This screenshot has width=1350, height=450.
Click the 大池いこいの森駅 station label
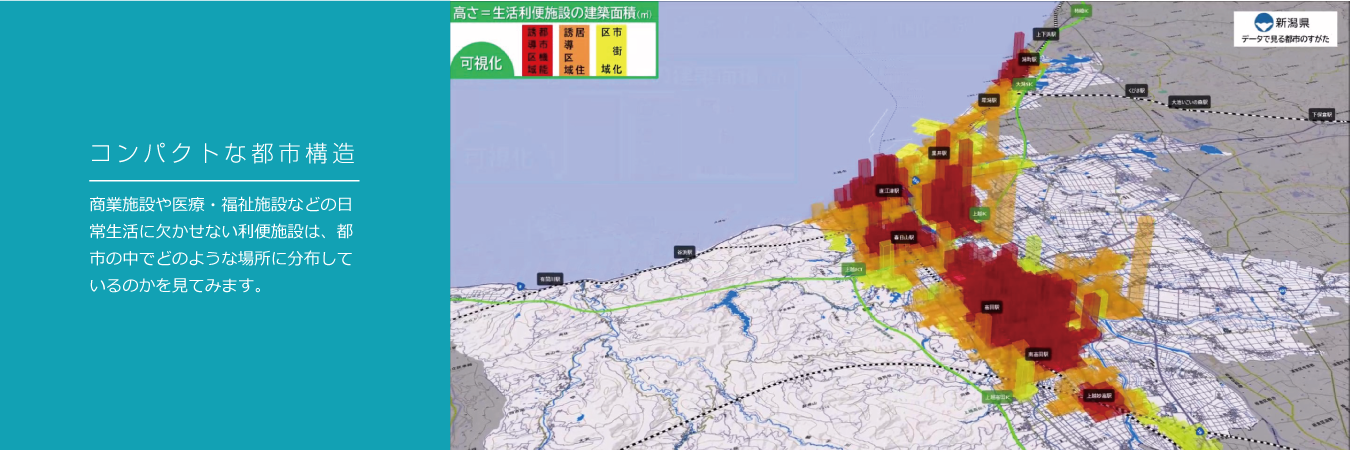(1188, 102)
